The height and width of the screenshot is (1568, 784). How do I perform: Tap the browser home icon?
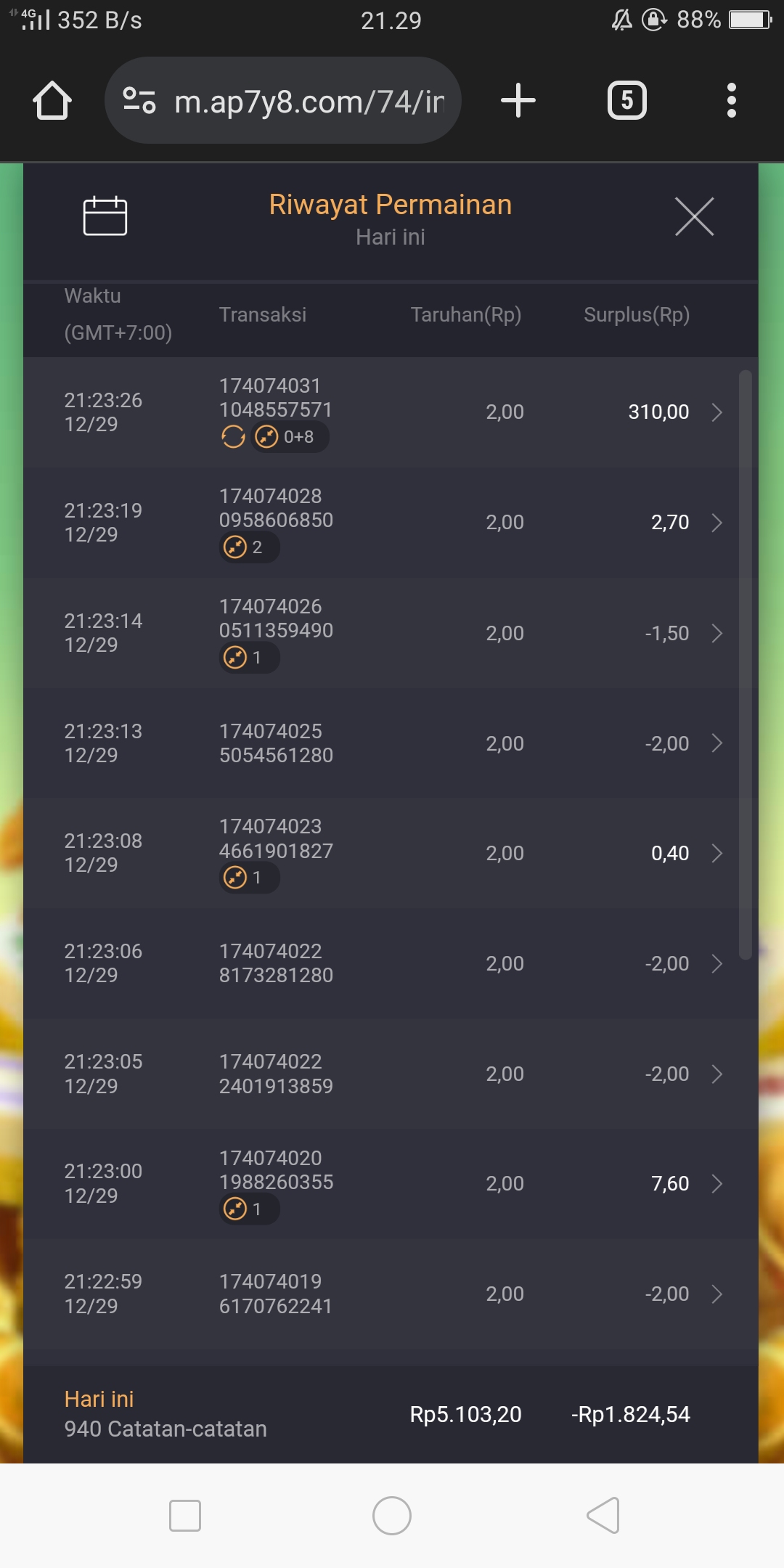tap(52, 100)
